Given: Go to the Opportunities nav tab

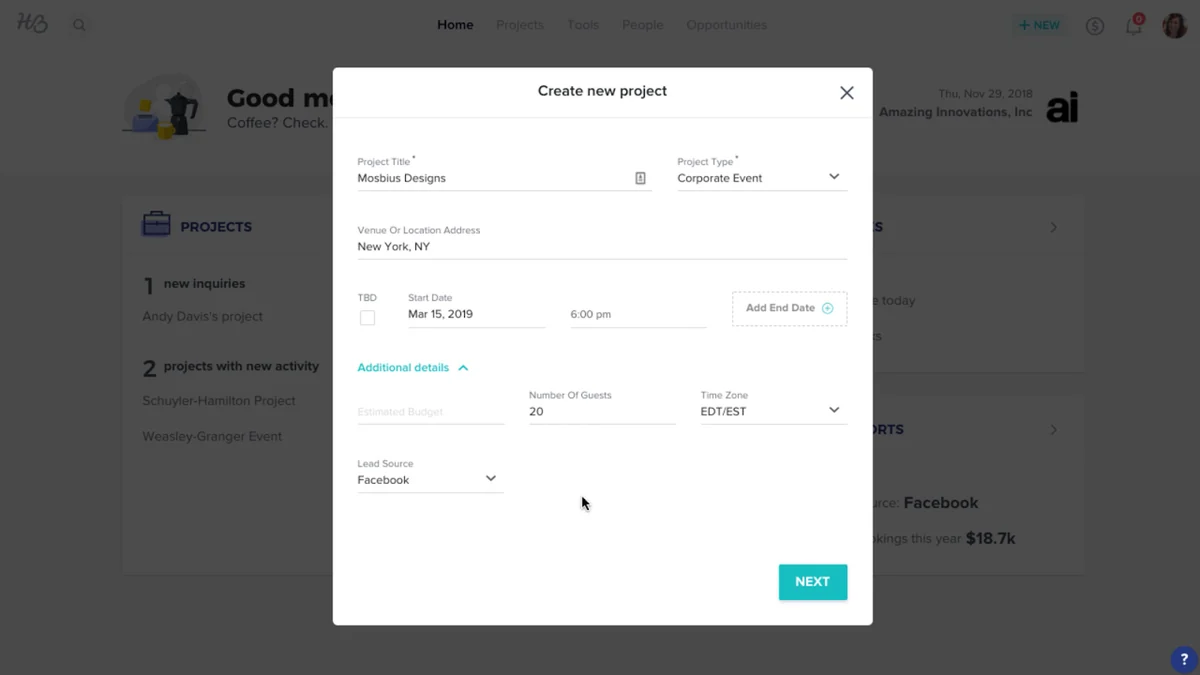Looking at the screenshot, I should pyautogui.click(x=726, y=25).
